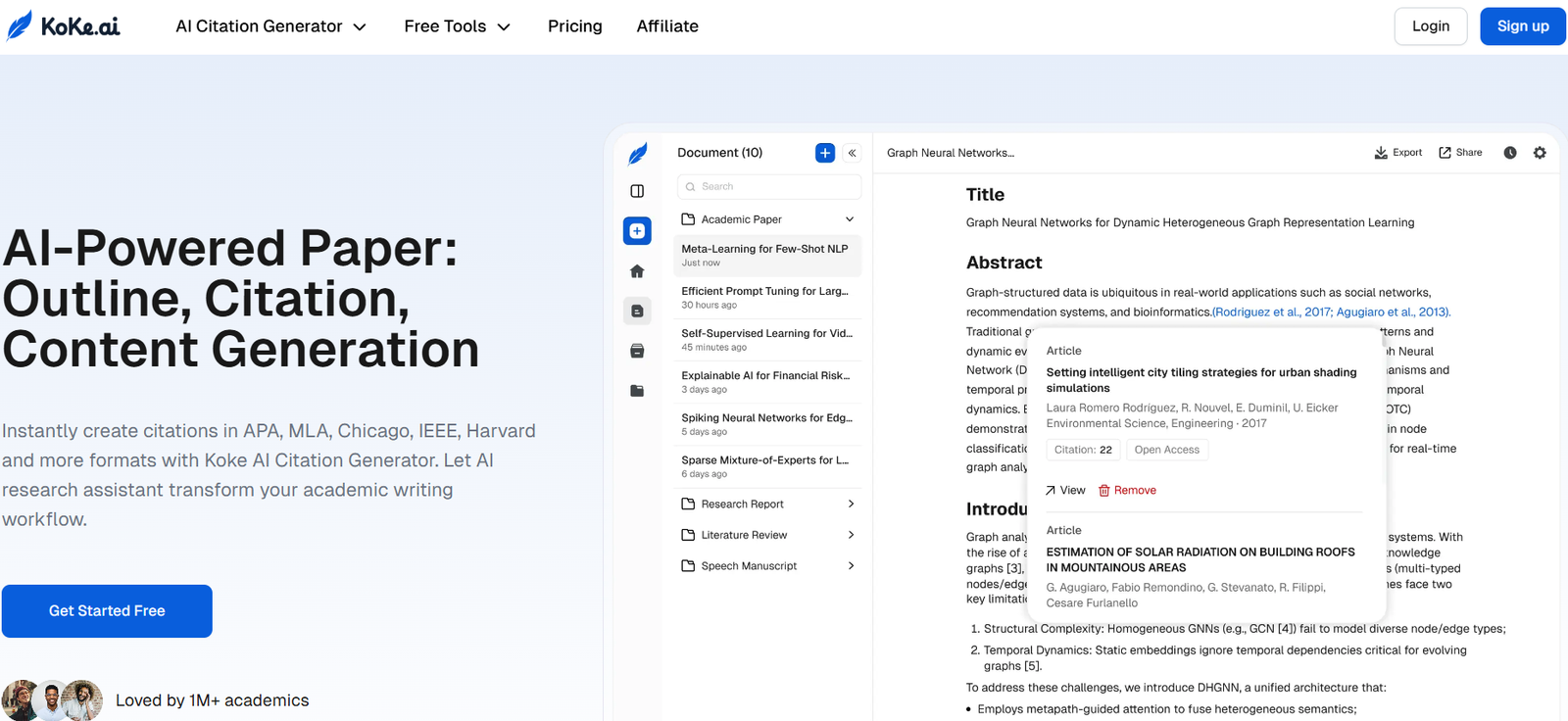This screenshot has height=721, width=1568.
Task: Click the document Search input field
Action: coord(769,186)
